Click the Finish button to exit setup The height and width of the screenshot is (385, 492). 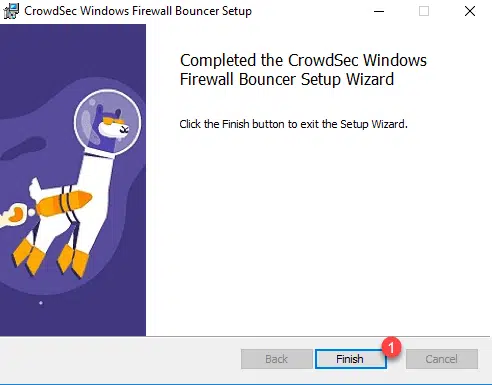(x=350, y=359)
